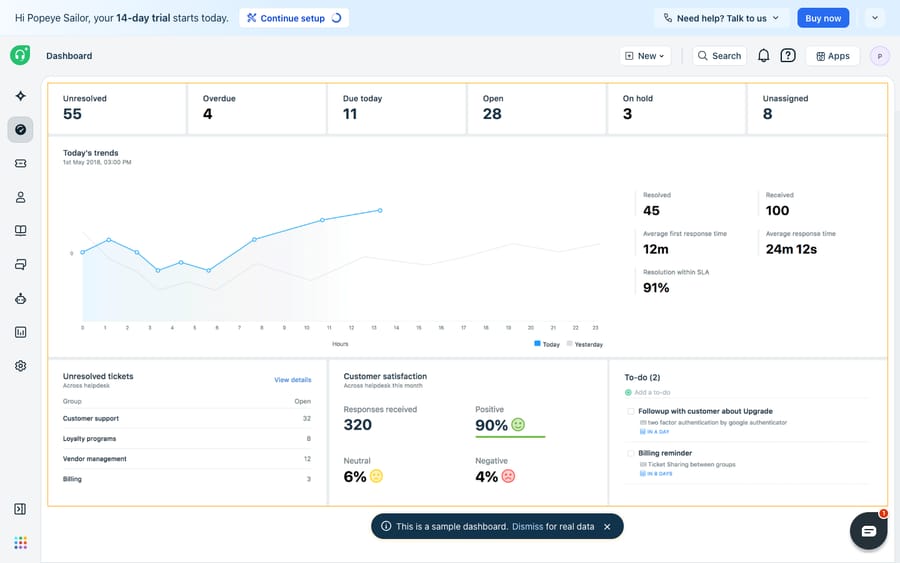The width and height of the screenshot is (900, 563).
Task: Check the Billing reminder to-do checkbox
Action: pyautogui.click(x=631, y=453)
